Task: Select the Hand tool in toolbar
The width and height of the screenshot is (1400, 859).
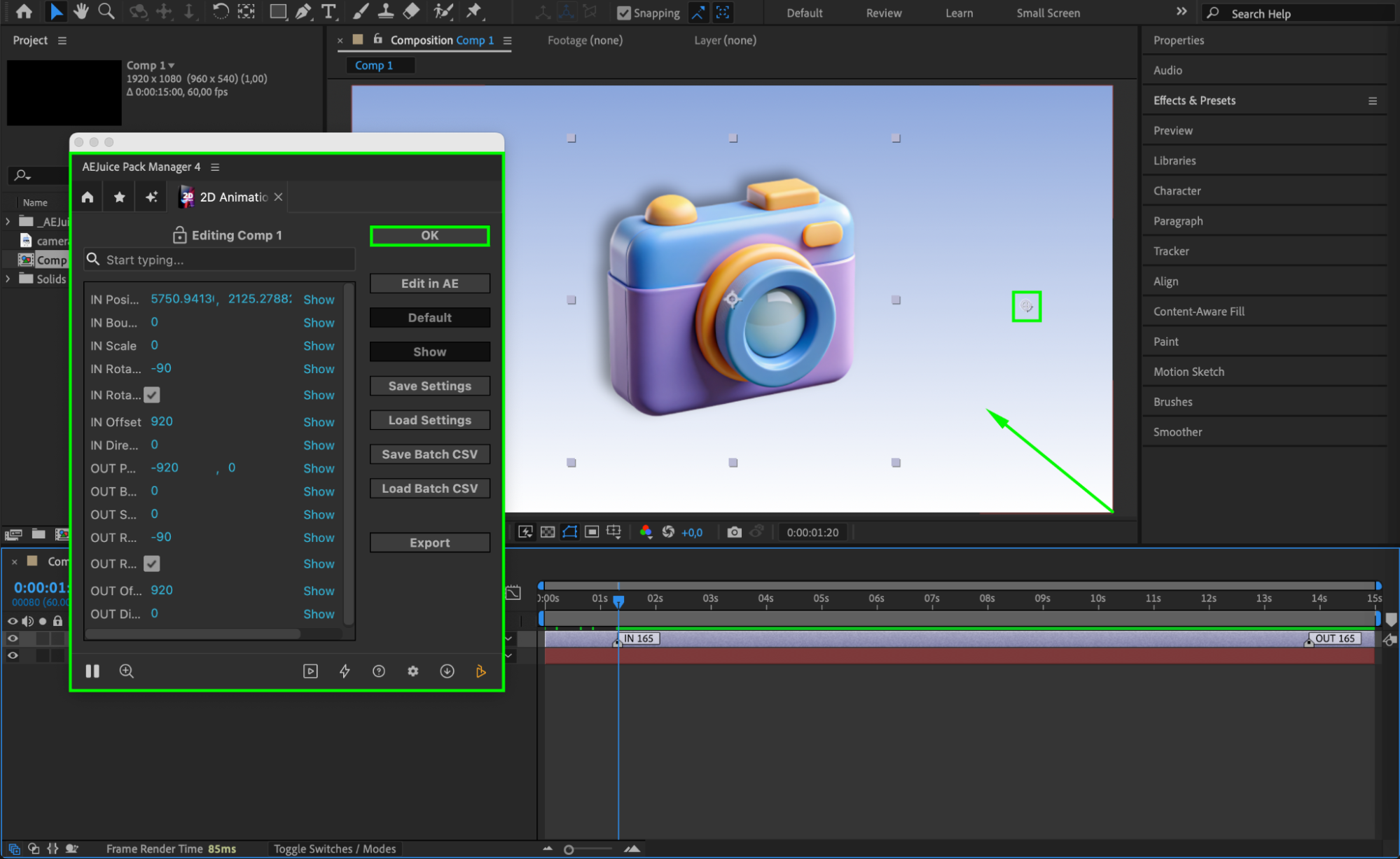Action: [81, 12]
